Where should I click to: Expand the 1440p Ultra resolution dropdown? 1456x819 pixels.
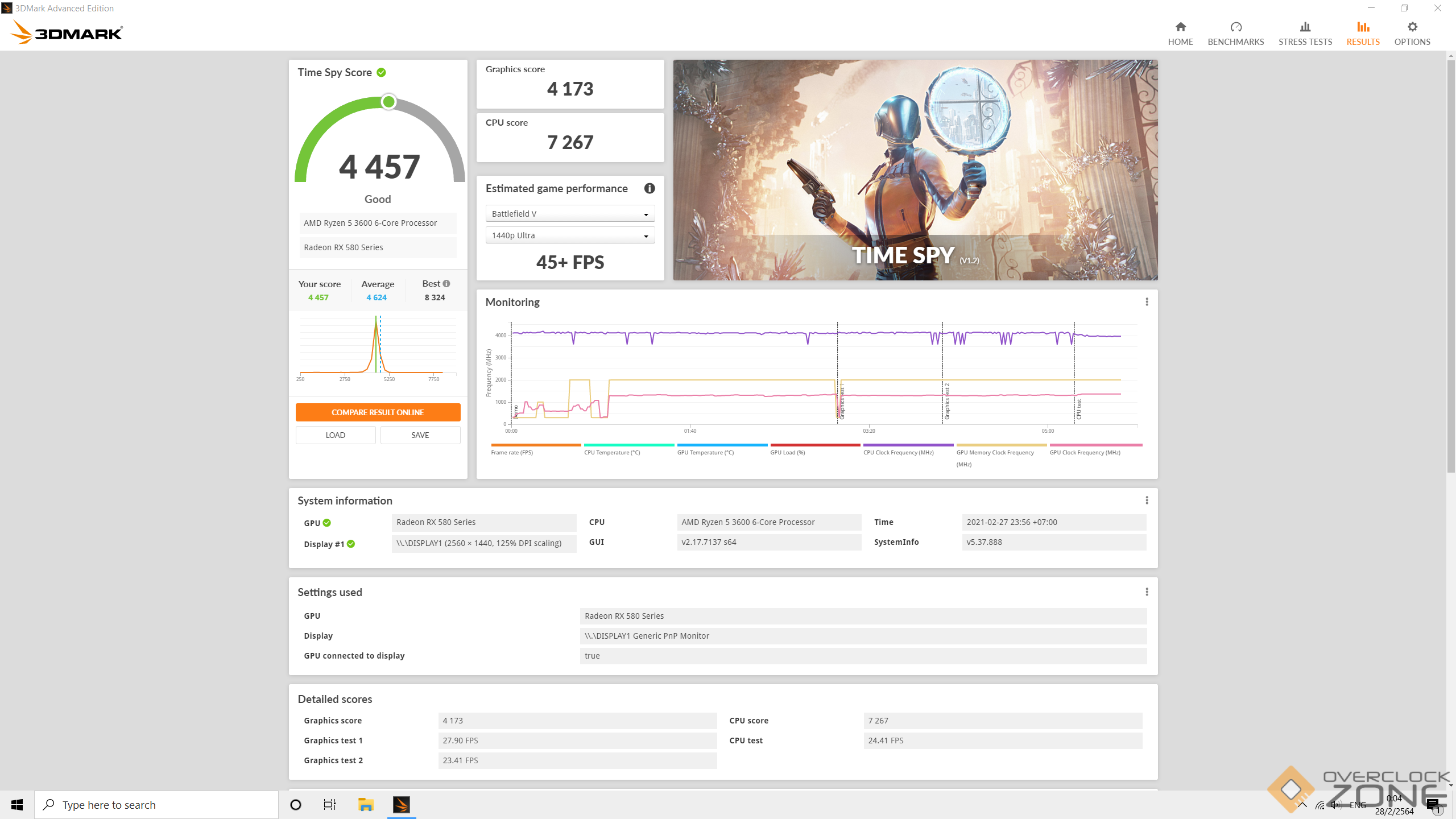click(x=570, y=235)
